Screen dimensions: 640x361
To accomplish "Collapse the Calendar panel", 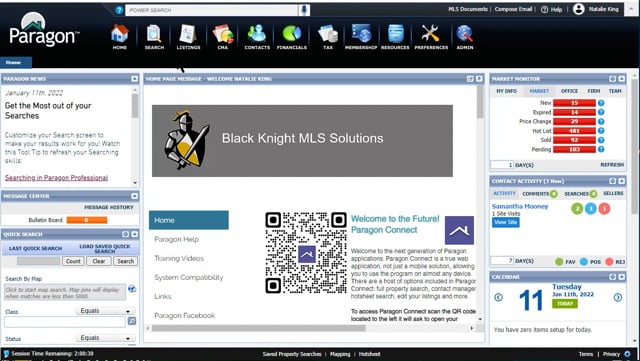I will (621, 277).
